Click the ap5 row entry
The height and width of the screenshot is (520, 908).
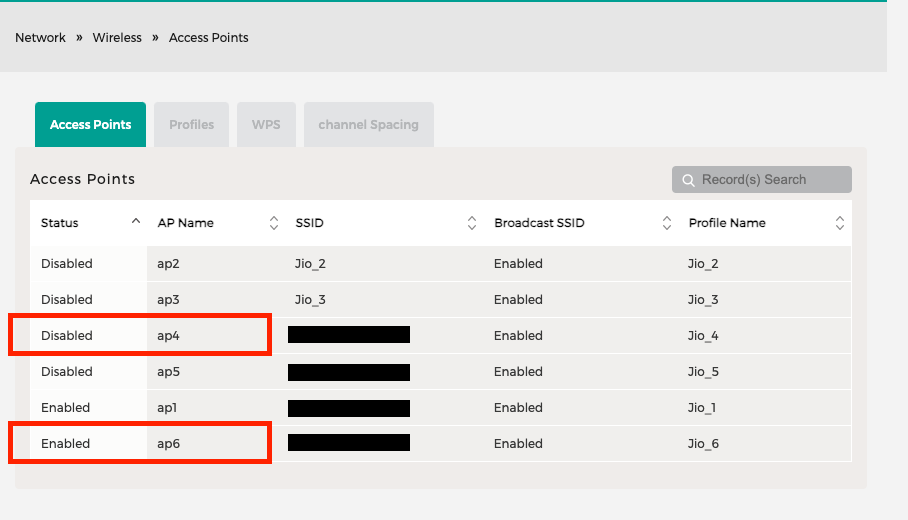tap(441, 372)
